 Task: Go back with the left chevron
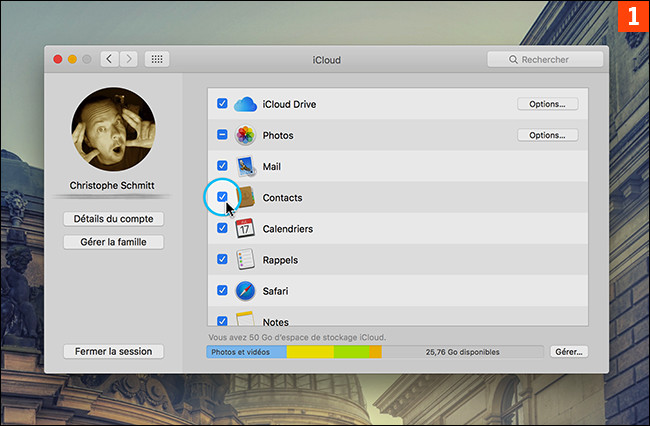coord(110,60)
